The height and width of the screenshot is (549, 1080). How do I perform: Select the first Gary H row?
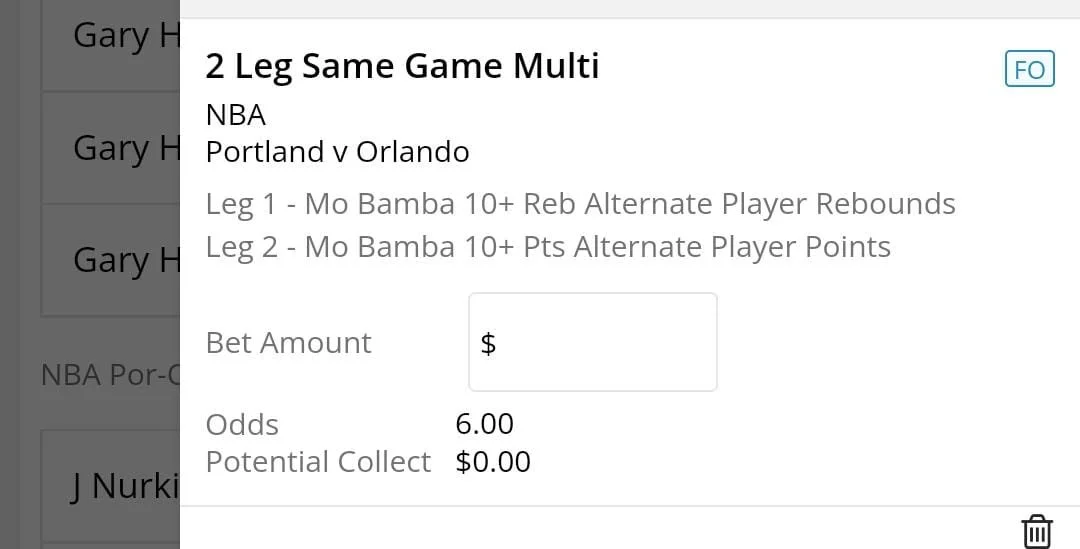pyautogui.click(x=110, y=36)
